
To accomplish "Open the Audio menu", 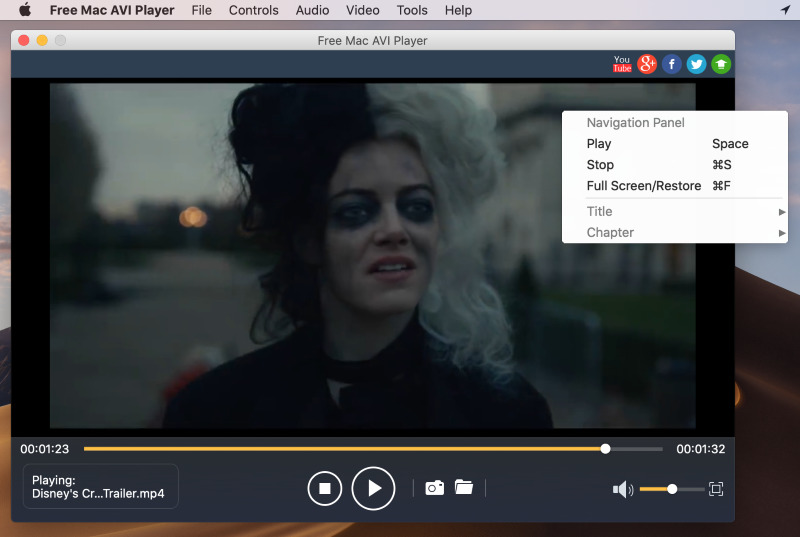I will click(312, 10).
